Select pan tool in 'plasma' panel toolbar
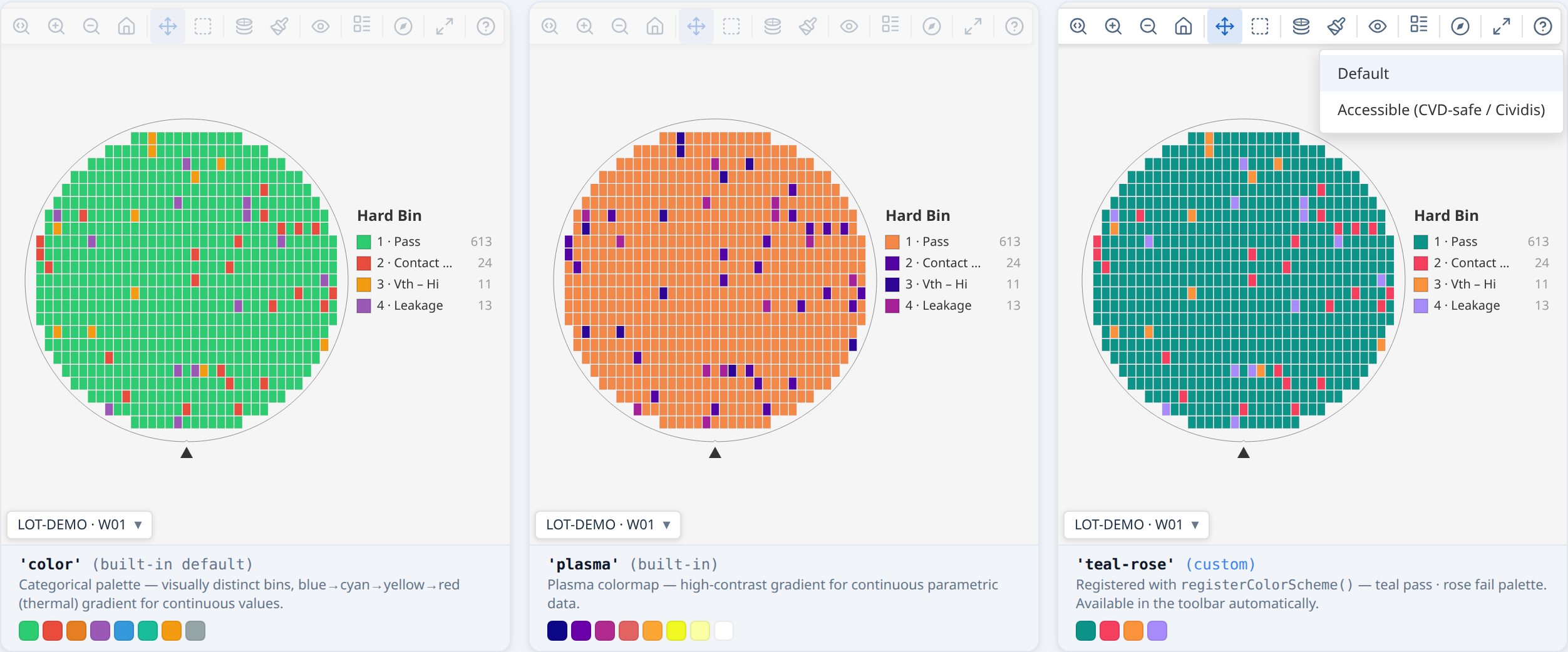The image size is (1568, 652). click(x=696, y=26)
